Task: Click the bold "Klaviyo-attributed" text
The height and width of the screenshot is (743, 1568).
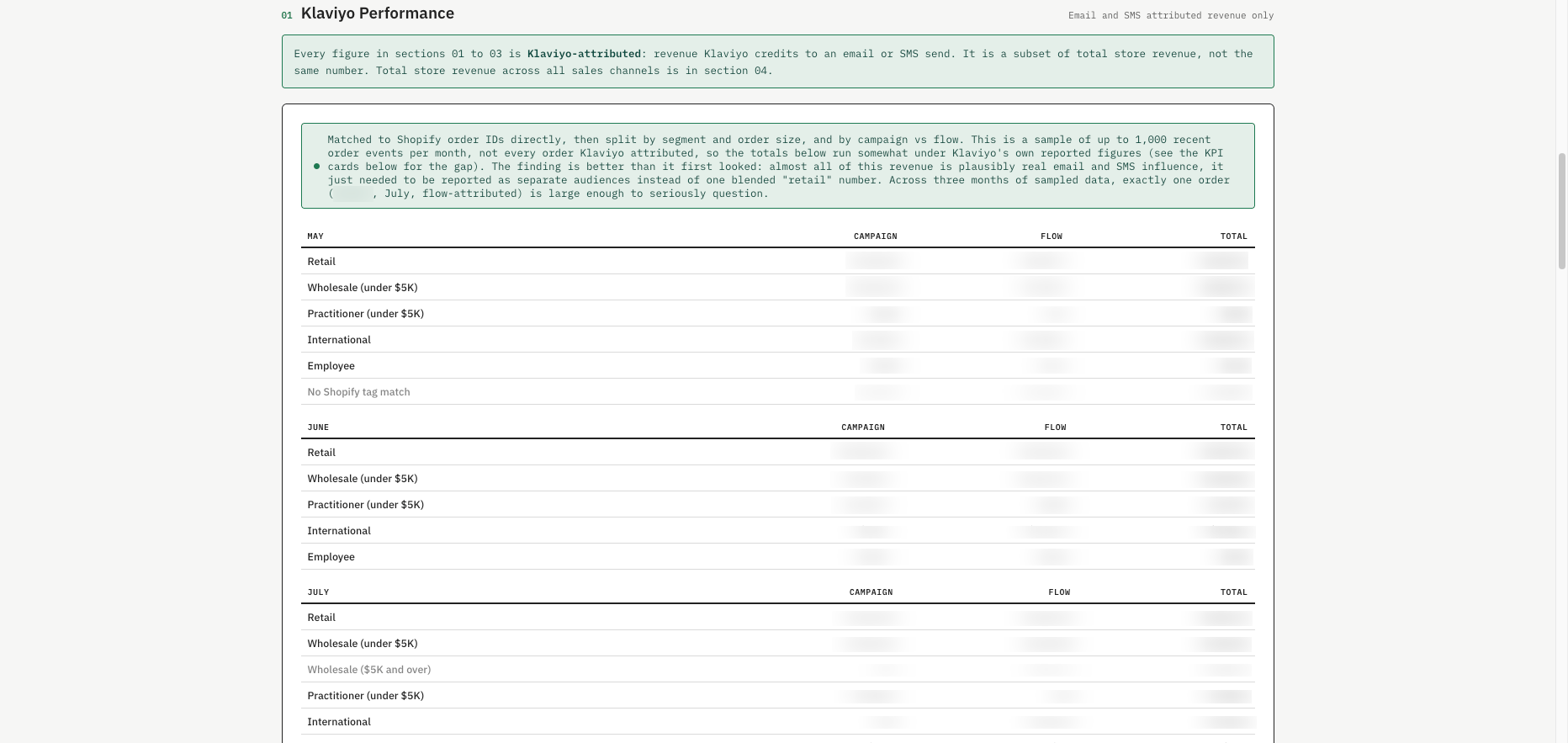Action: click(584, 54)
